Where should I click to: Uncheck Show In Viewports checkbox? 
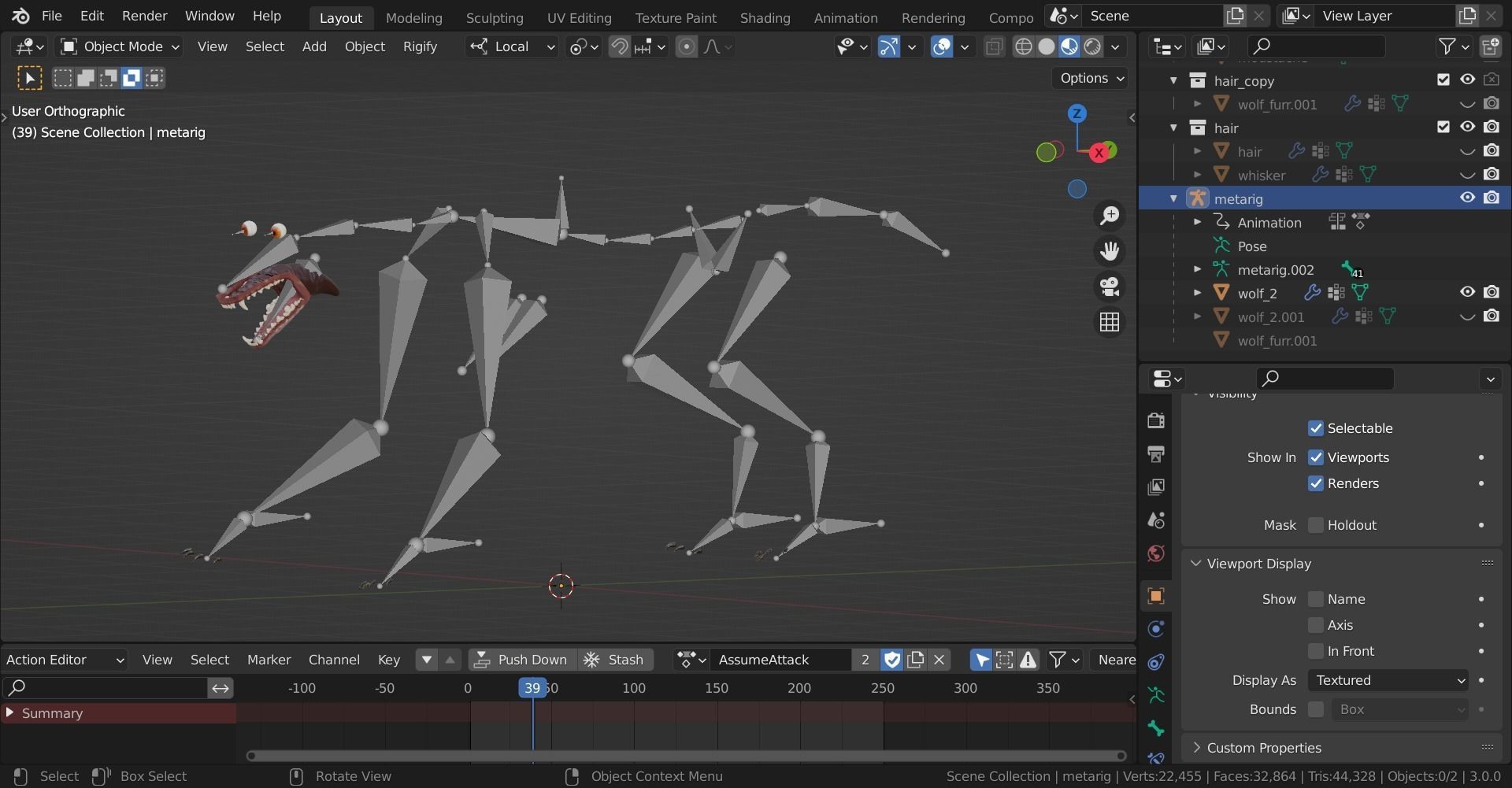(1316, 457)
